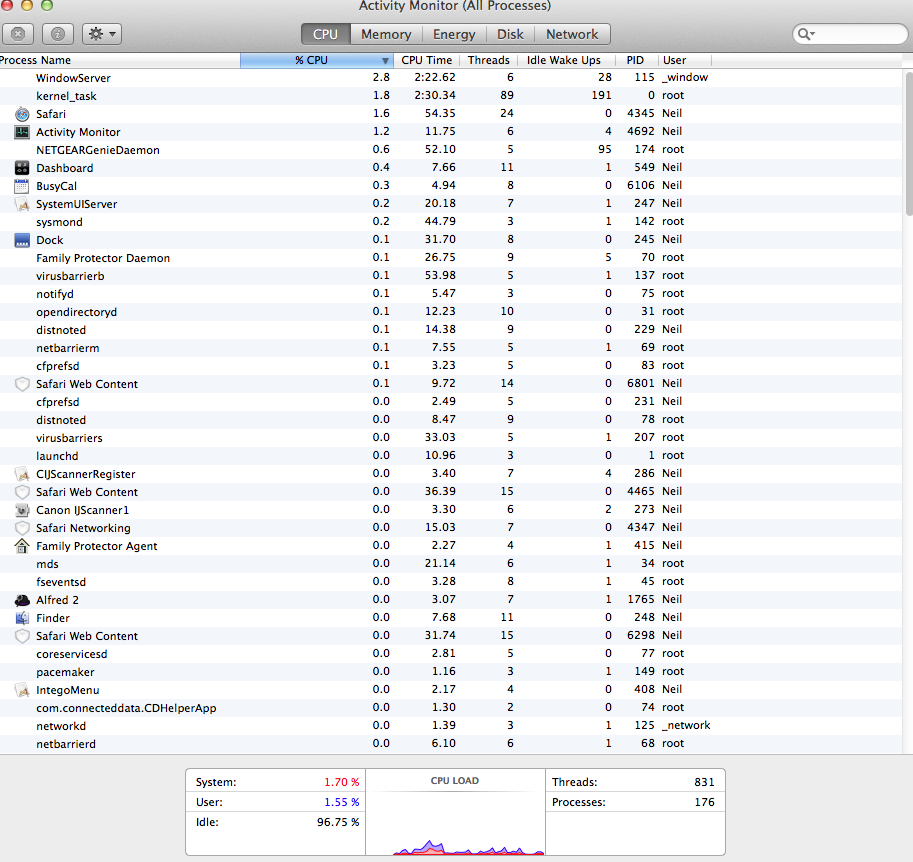913x862 pixels.
Task: Select the kernel_task process row
Action: tap(451, 96)
